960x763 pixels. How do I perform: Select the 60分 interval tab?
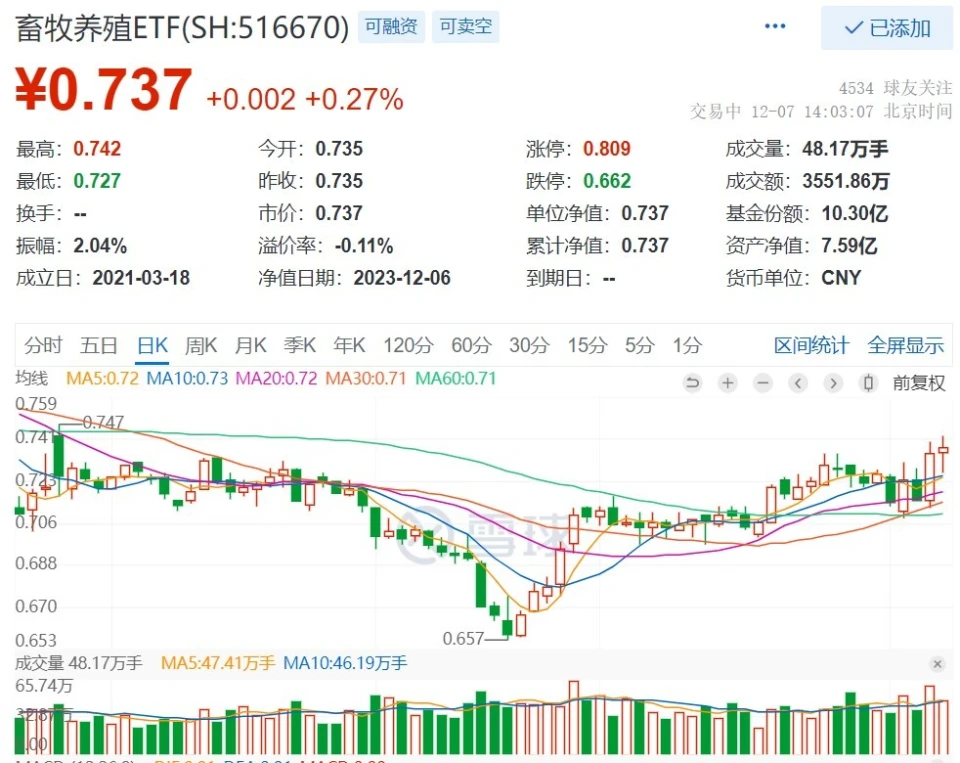(471, 346)
